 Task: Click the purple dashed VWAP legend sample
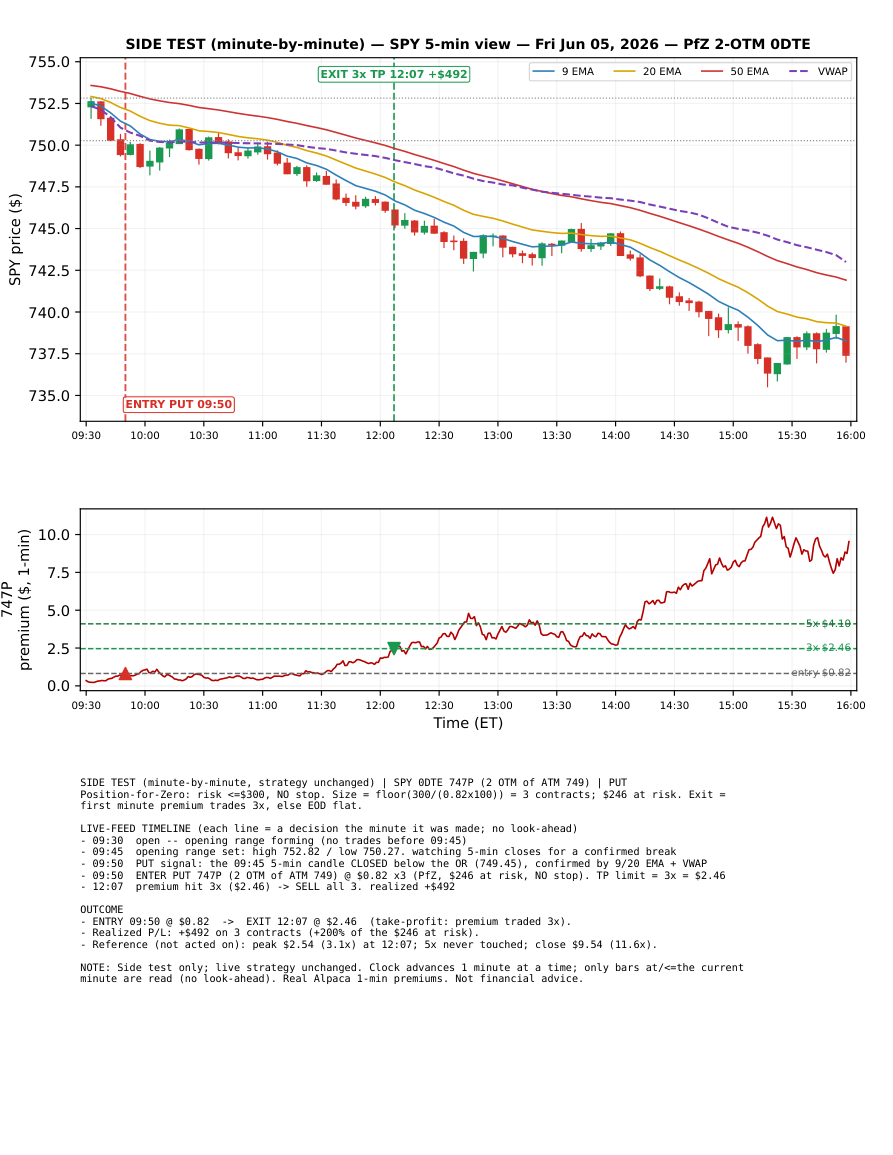[799, 71]
